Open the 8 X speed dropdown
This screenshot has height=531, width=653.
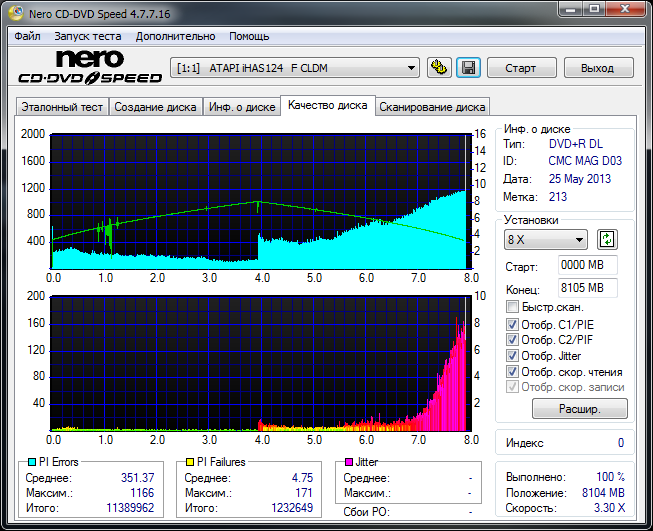click(x=546, y=240)
